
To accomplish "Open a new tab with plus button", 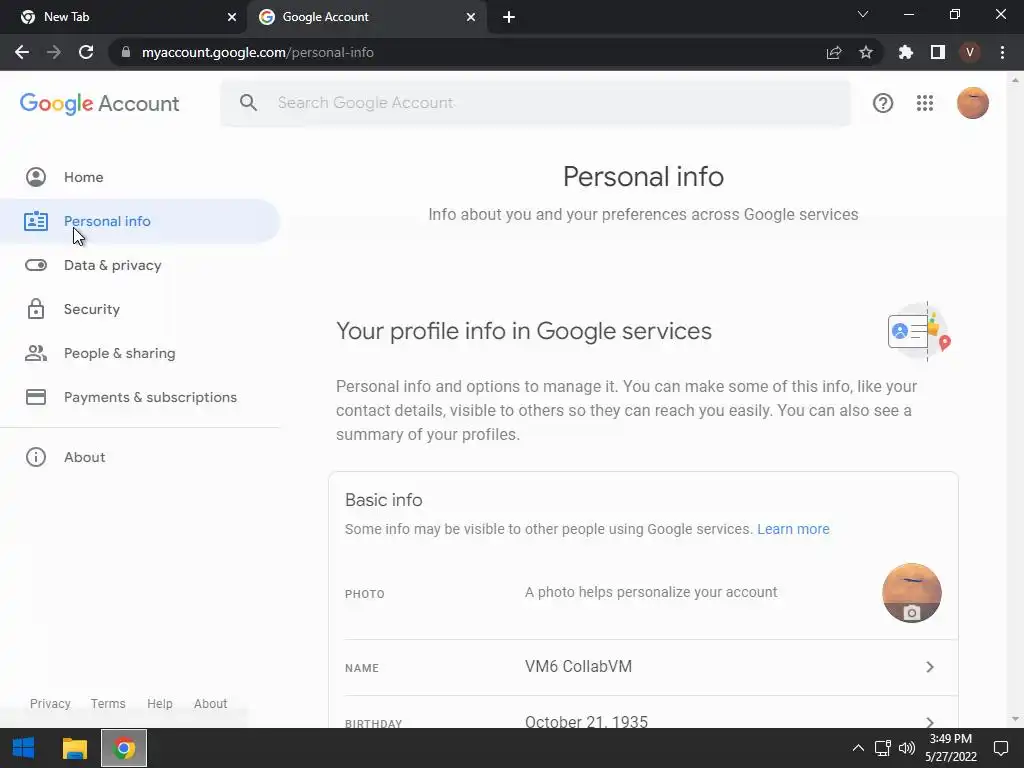I will click(x=509, y=17).
